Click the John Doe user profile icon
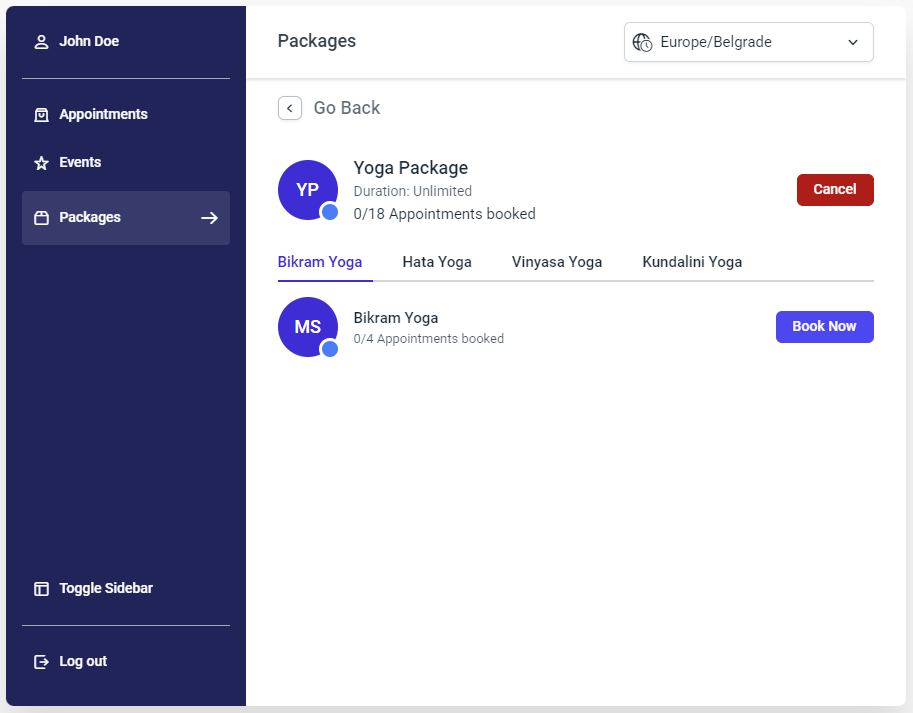The image size is (913, 713). point(41,42)
